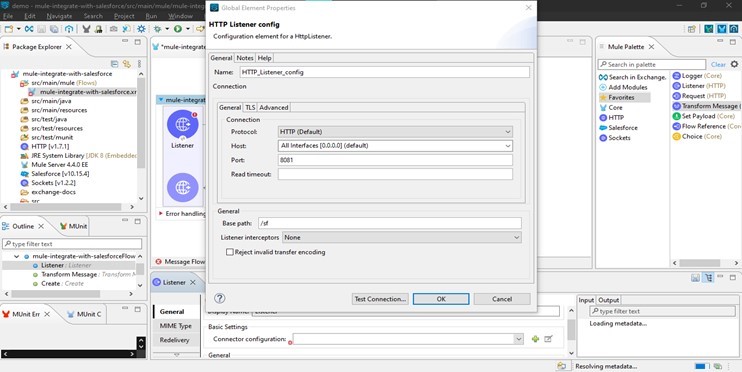The width and height of the screenshot is (742, 372).
Task: Select the Redelivery side tab
Action: point(174,340)
